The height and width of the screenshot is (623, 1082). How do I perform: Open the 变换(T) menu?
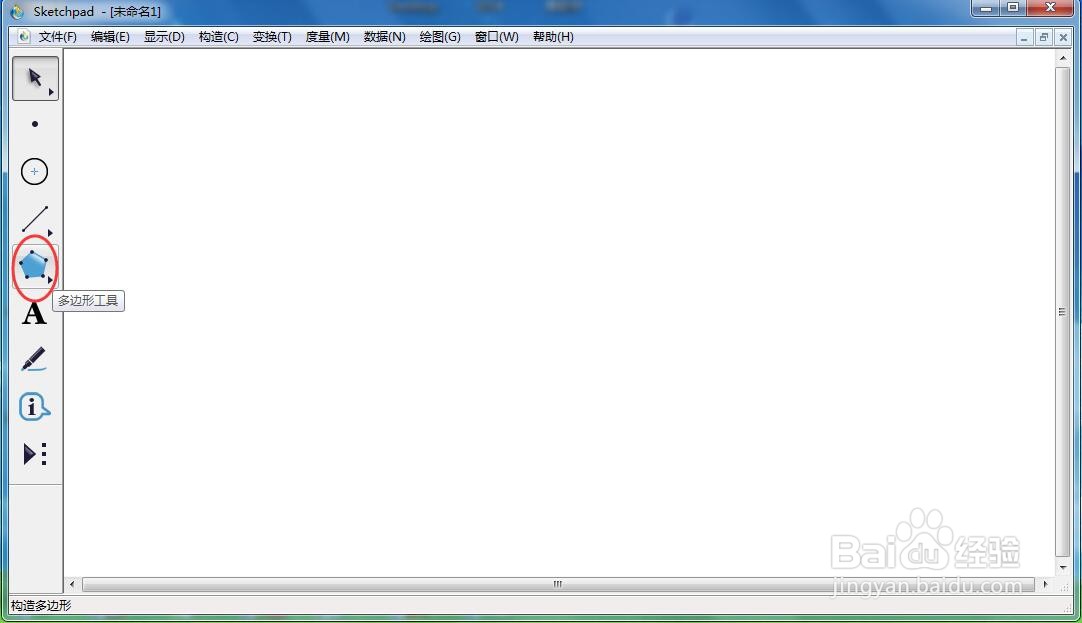(x=272, y=37)
